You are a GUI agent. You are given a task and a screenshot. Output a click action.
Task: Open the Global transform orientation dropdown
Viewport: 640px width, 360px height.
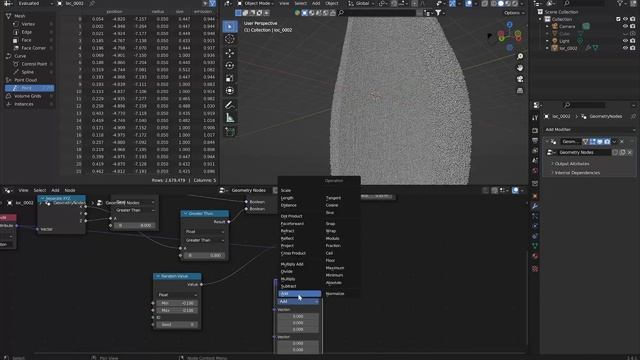coord(361,3)
